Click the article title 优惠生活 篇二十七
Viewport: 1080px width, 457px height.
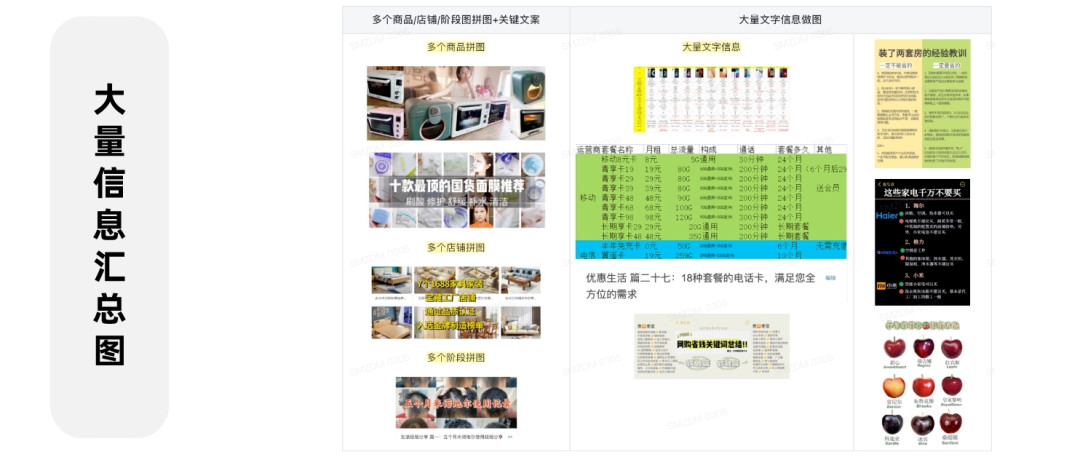click(x=700, y=285)
